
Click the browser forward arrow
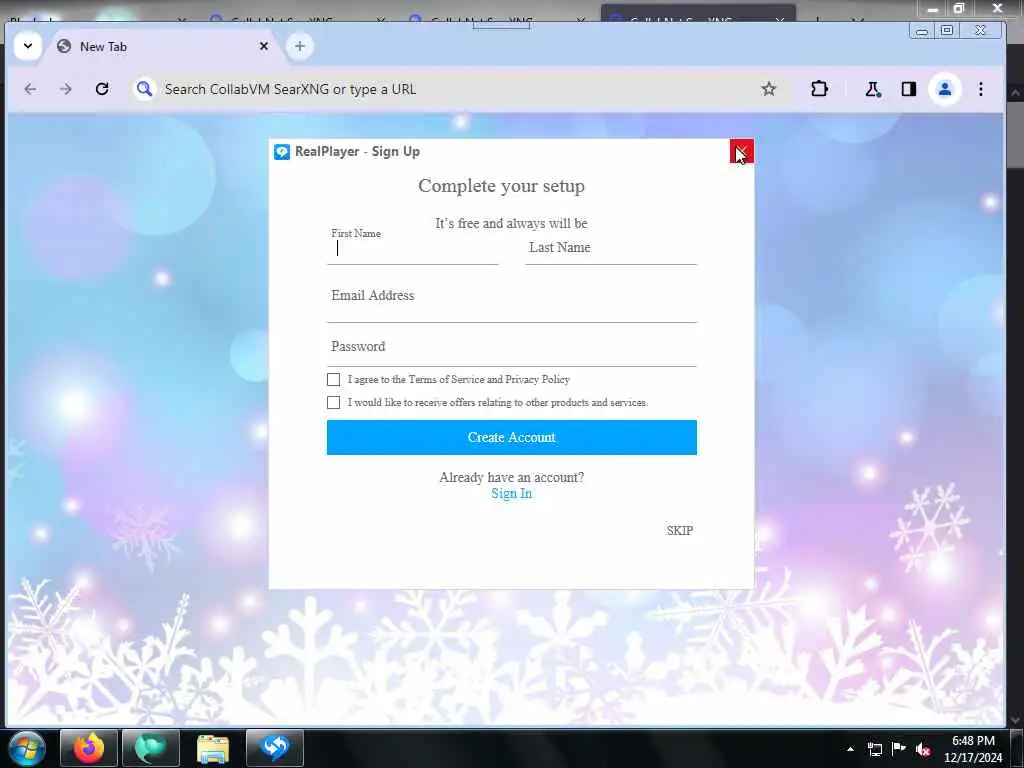(65, 89)
